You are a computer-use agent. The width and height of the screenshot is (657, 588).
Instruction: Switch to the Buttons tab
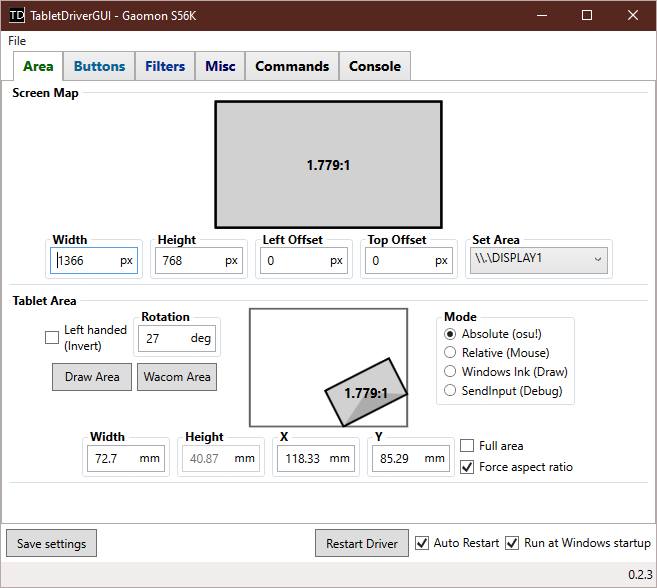[99, 66]
